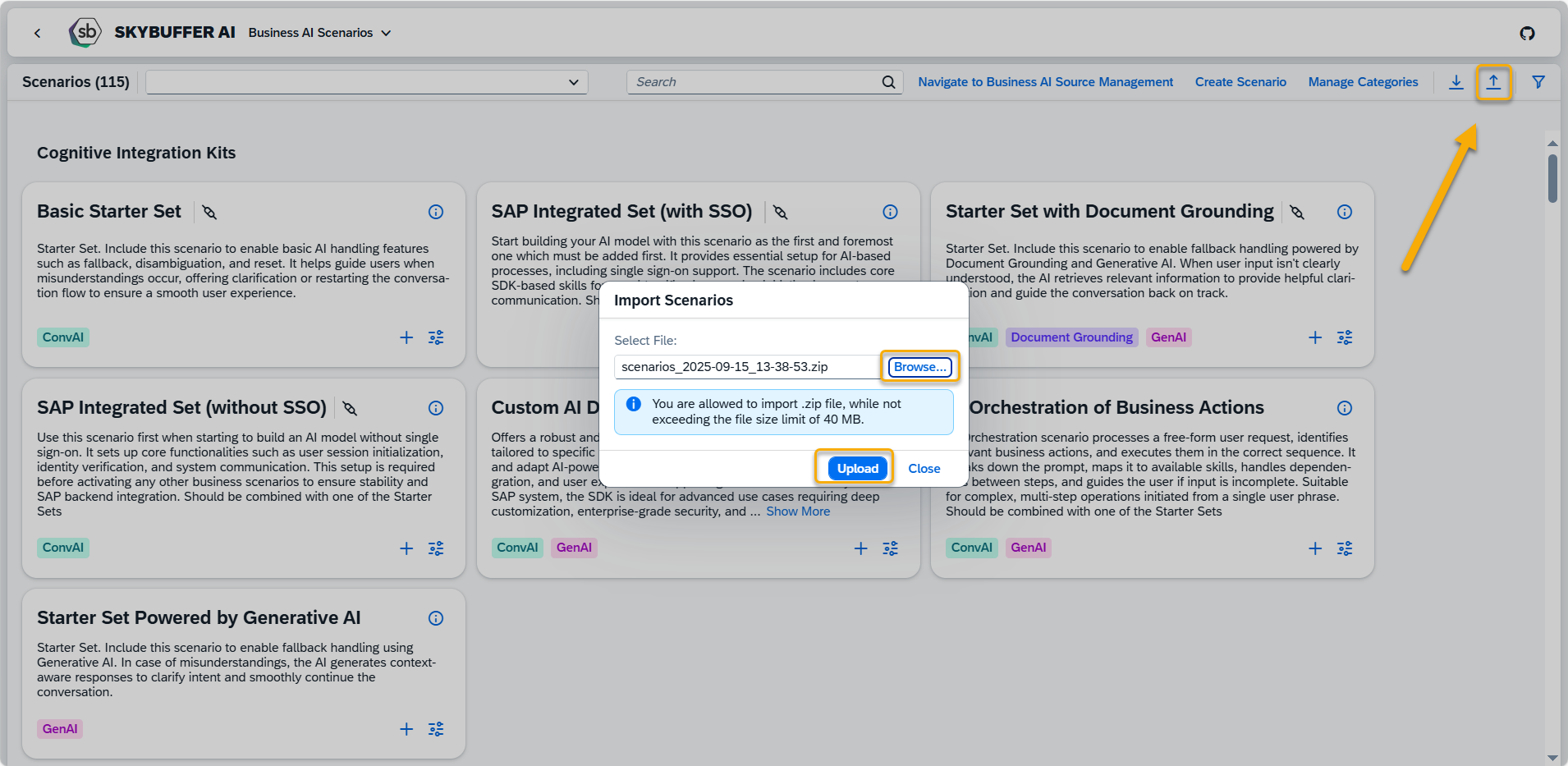Open settings sliders for Basic Starter Set
Viewport: 1568px width, 766px height.
pos(436,337)
